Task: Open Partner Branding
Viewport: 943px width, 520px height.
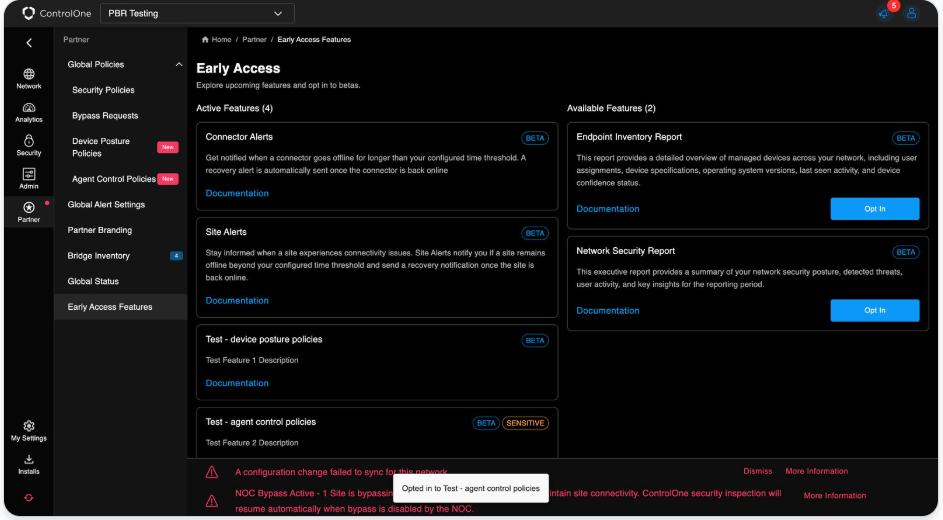Action: [x=99, y=230]
